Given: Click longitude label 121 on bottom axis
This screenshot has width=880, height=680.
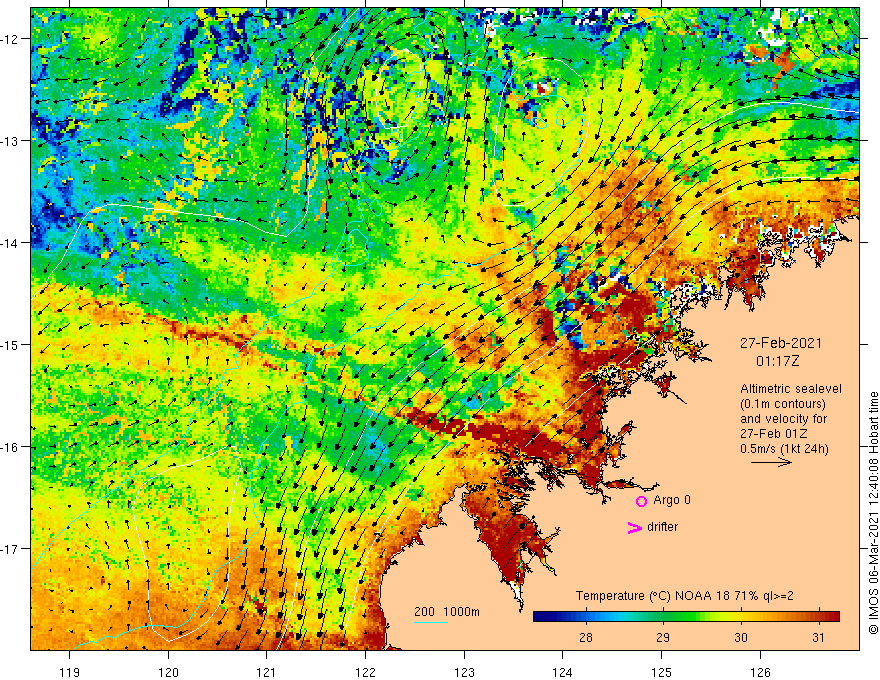Looking at the screenshot, I should point(267,672).
